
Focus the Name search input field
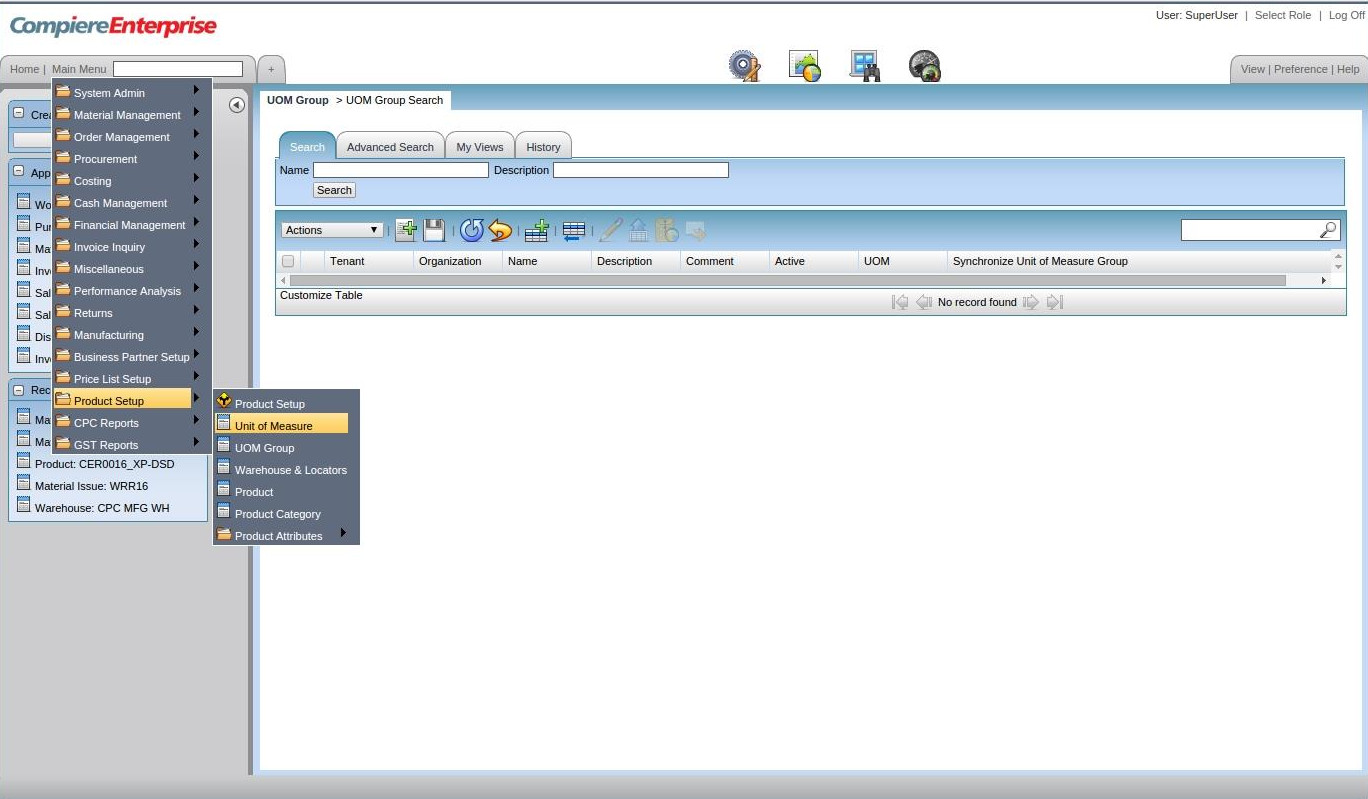pyautogui.click(x=401, y=170)
